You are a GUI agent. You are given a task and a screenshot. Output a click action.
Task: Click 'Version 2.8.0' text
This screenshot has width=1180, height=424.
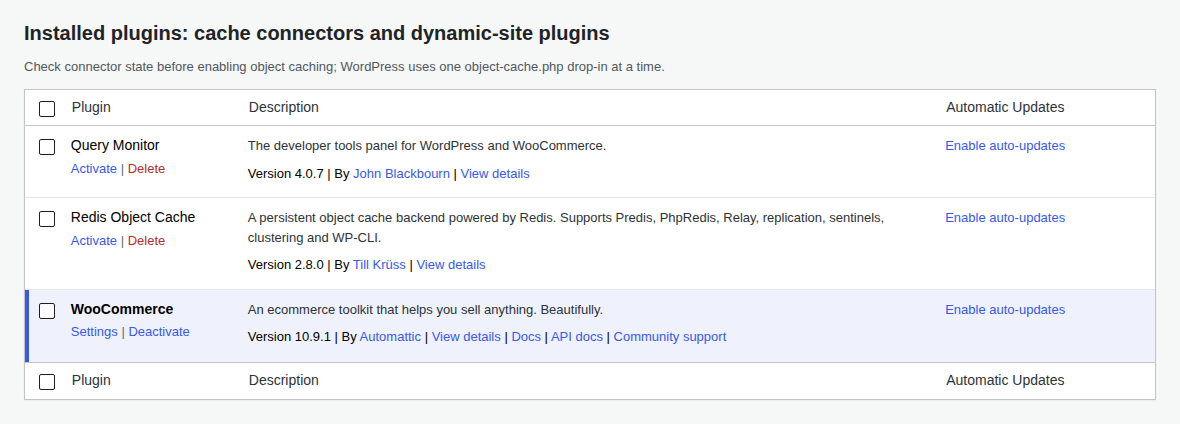point(285,265)
